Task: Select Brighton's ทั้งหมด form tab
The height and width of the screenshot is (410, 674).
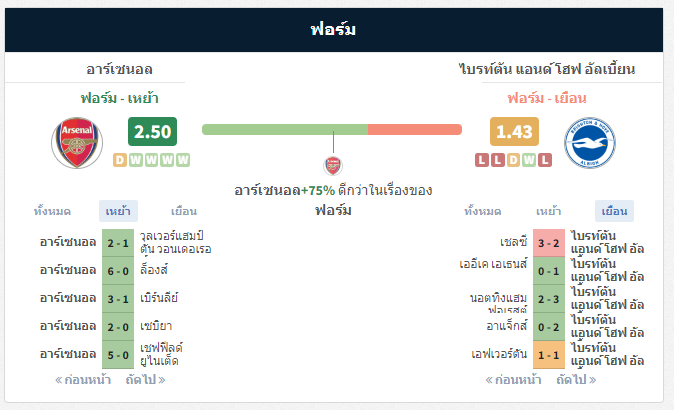Action: (483, 211)
